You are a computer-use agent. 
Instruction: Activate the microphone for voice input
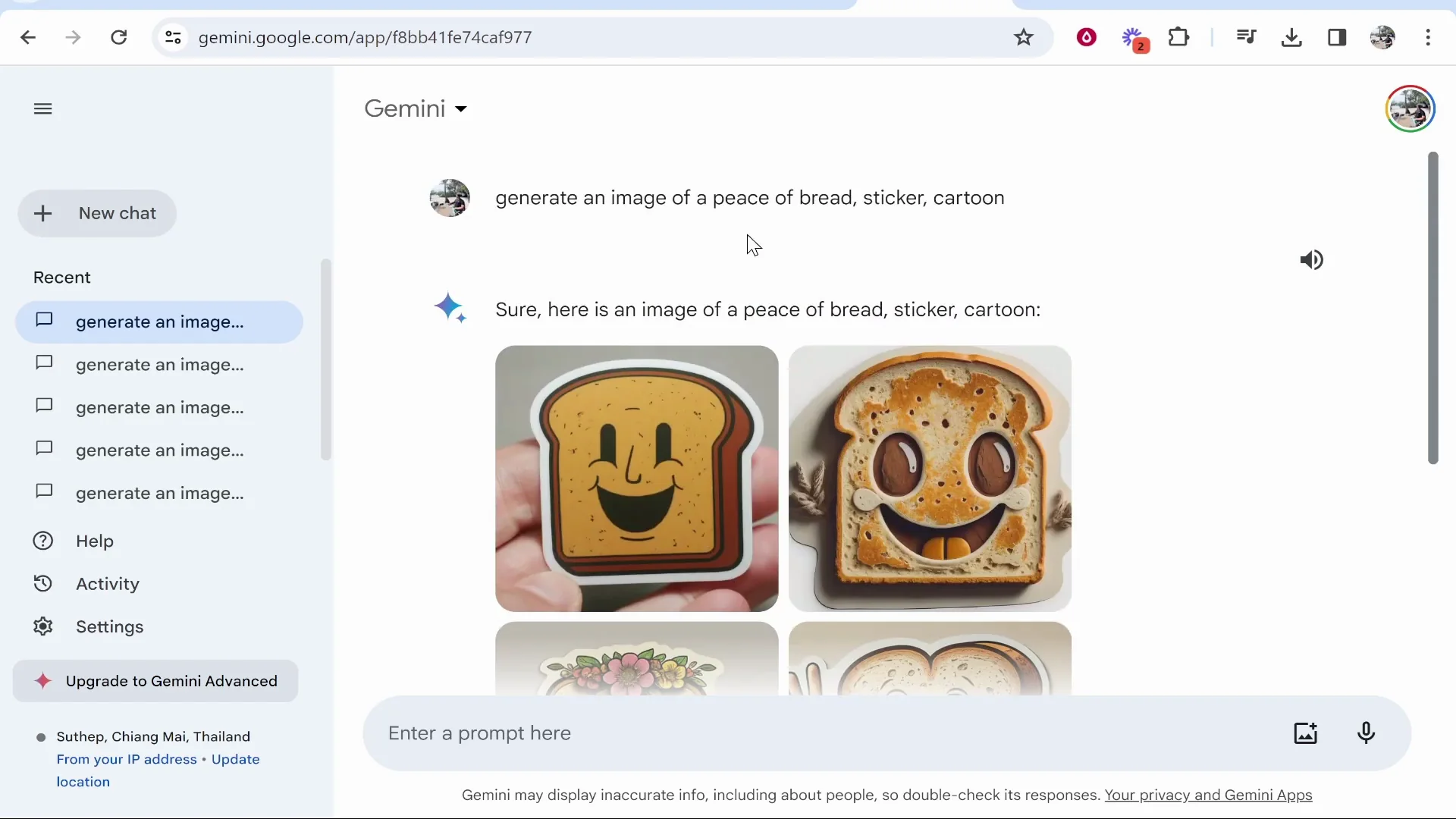(x=1367, y=733)
